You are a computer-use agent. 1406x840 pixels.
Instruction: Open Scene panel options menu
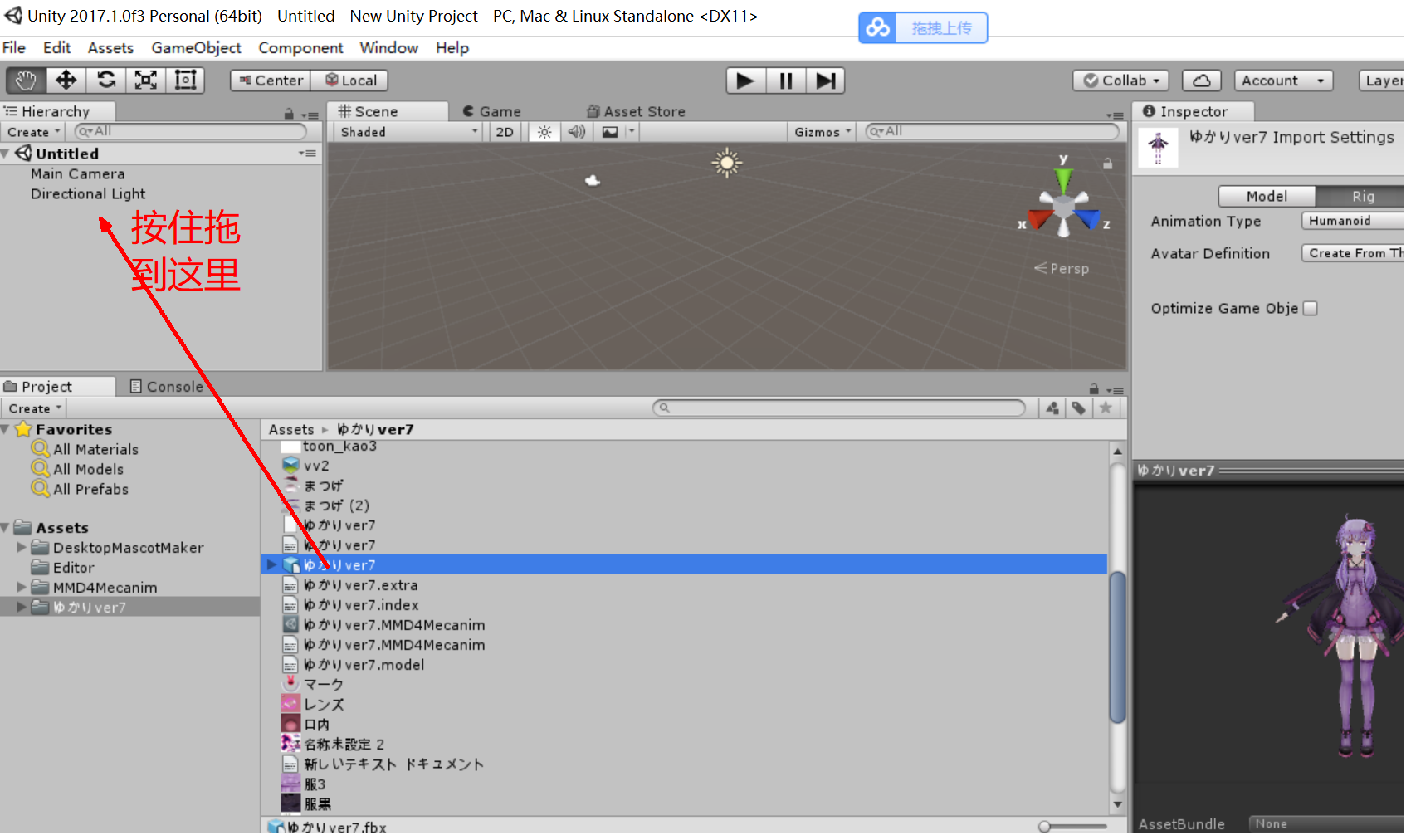pos(1115,115)
